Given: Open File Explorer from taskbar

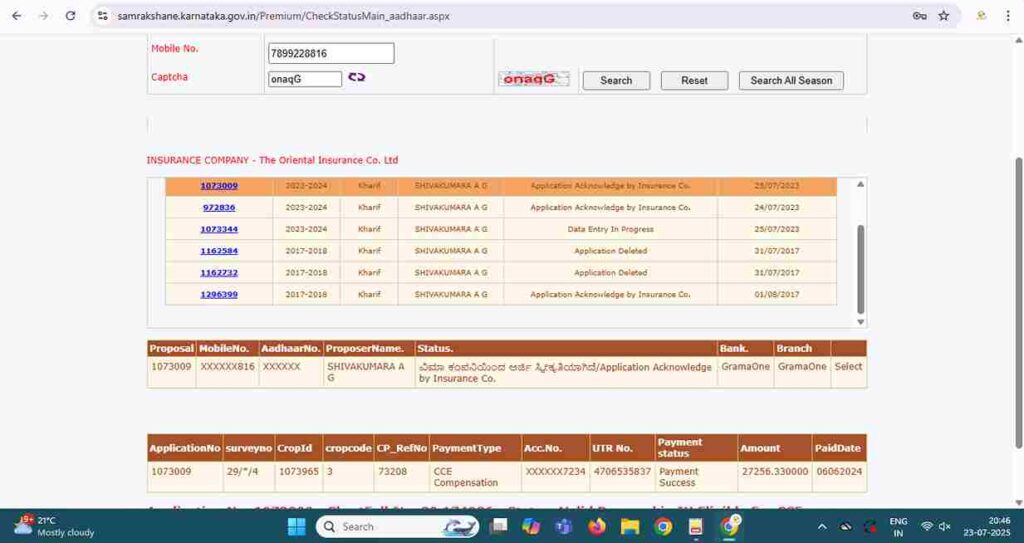Looking at the screenshot, I should 630,526.
